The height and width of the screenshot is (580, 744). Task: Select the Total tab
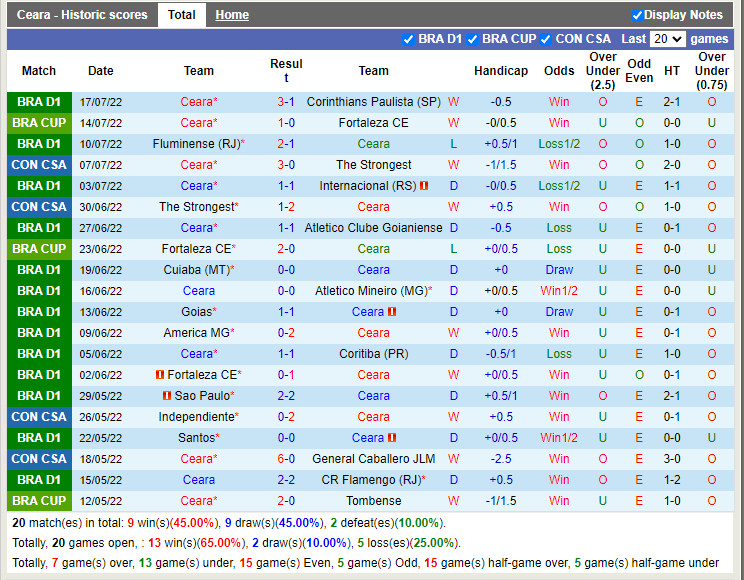[181, 15]
